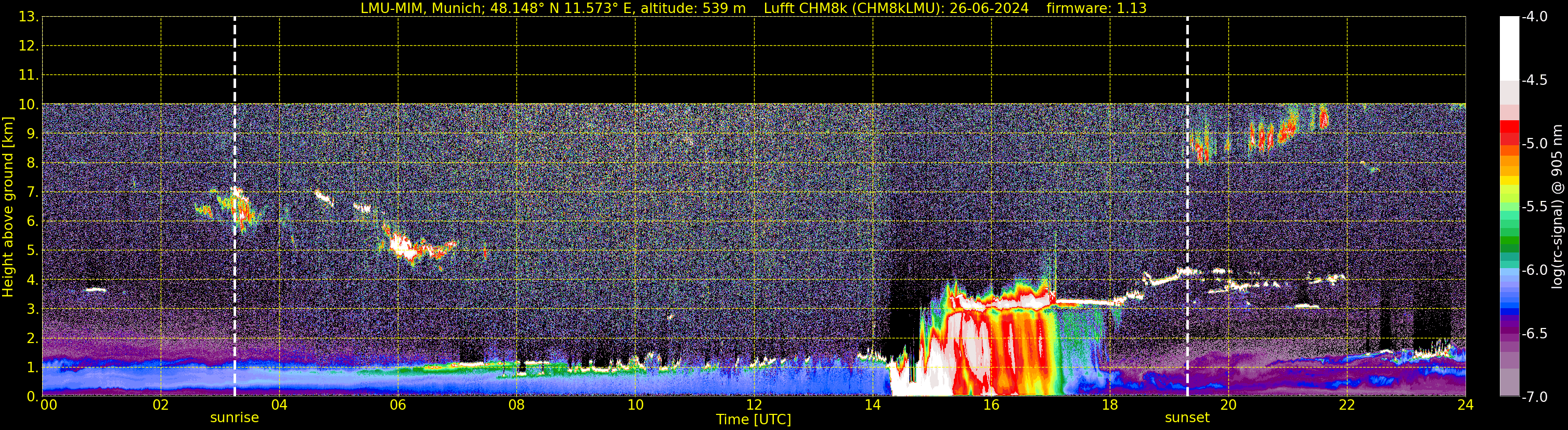
Task: Click the colorbar label "log(rc-signal) @ 905 nm"
Action: coord(1557,207)
